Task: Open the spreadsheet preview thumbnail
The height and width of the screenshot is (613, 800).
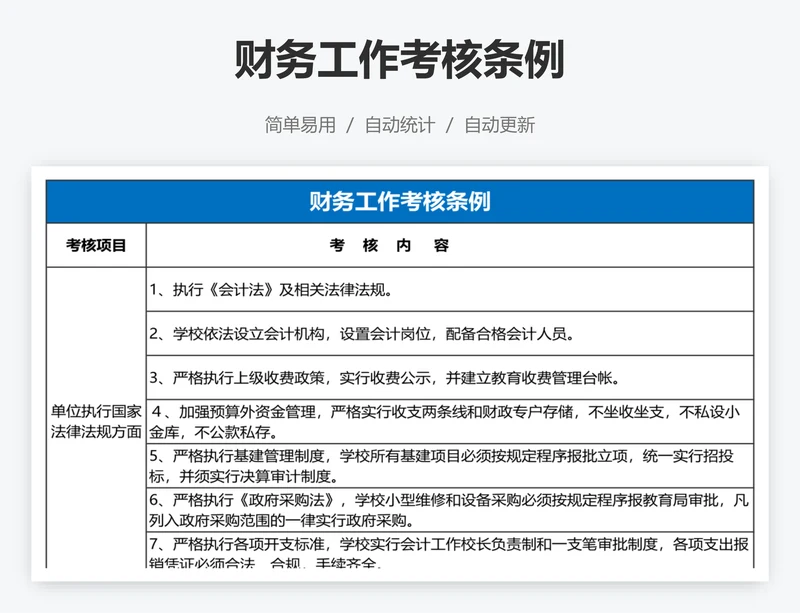Action: (x=400, y=374)
